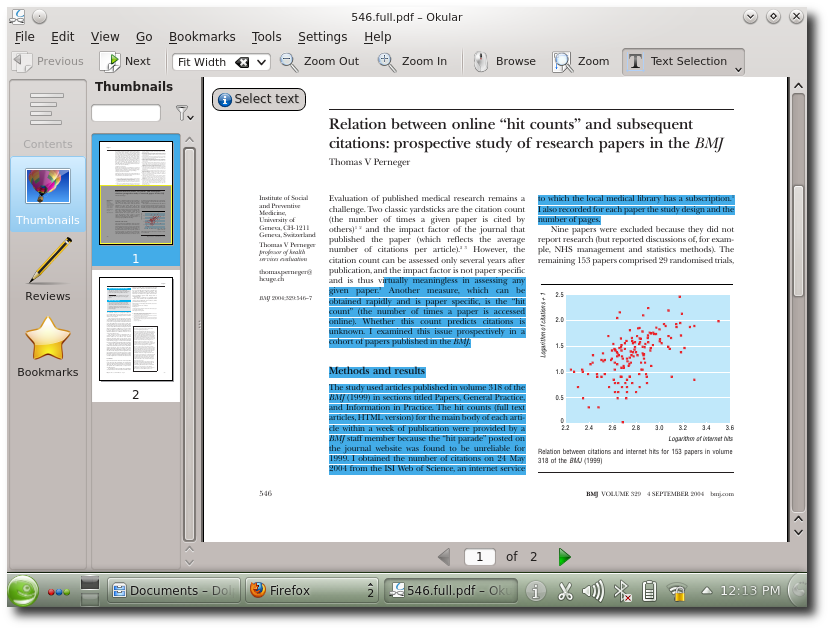This screenshot has width=830, height=630.
Task: Open the Settings menu
Action: pyautogui.click(x=322, y=36)
